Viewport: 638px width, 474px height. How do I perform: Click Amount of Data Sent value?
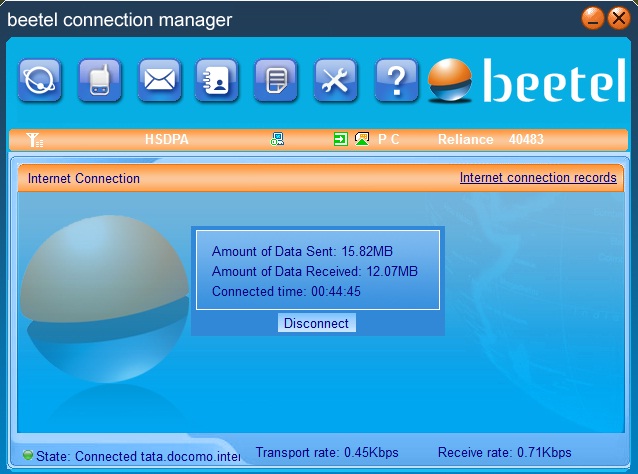367,251
